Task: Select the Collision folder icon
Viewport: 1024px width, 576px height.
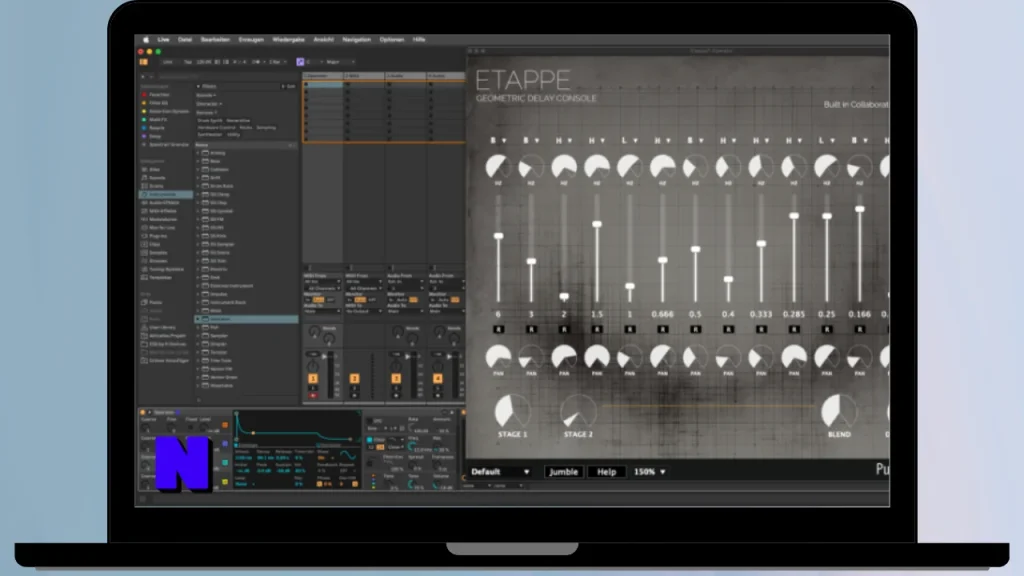Action: tap(205, 170)
